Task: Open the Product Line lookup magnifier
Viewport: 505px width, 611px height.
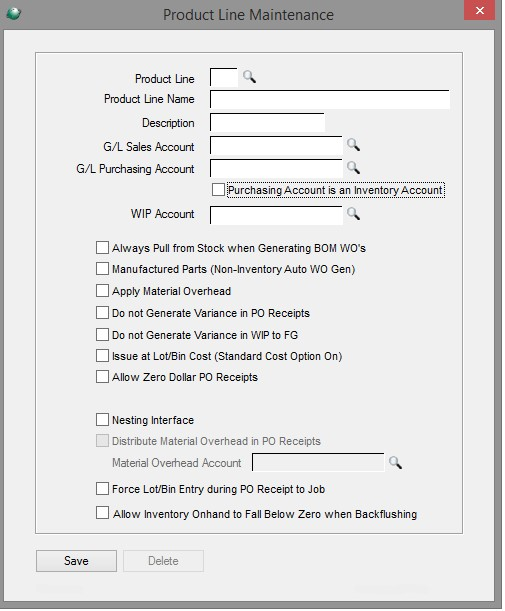Action: point(249,76)
